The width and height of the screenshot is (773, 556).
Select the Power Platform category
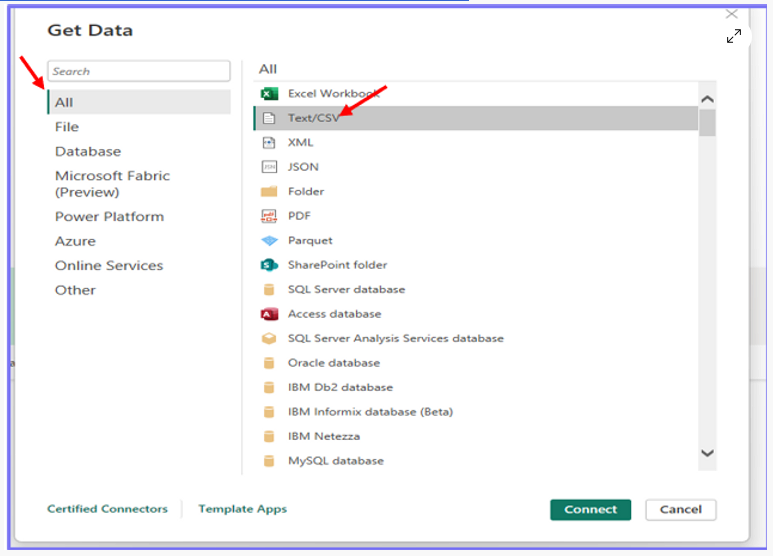(x=109, y=216)
